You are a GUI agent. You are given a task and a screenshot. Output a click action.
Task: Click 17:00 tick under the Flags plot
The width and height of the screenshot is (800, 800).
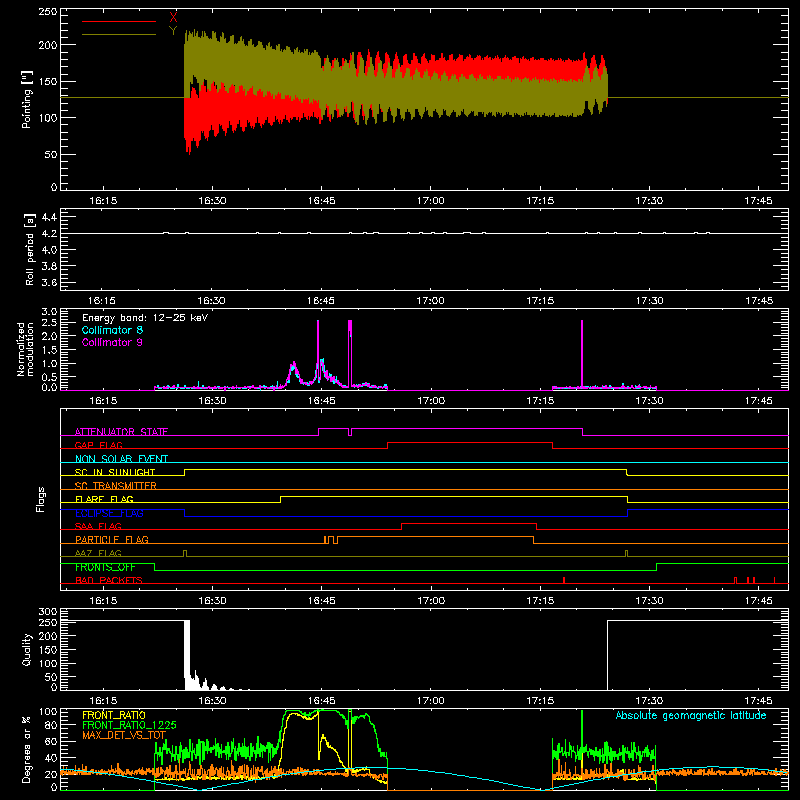pyautogui.click(x=431, y=601)
